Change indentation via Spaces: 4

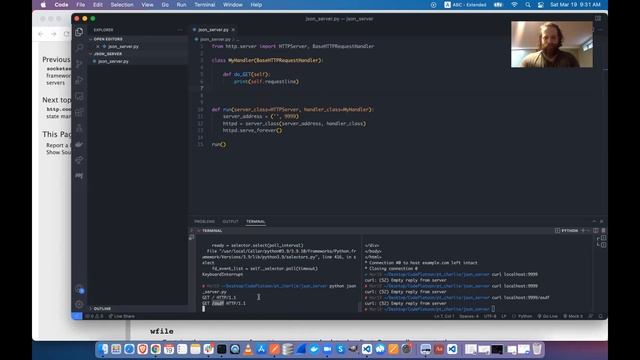pos(469,316)
